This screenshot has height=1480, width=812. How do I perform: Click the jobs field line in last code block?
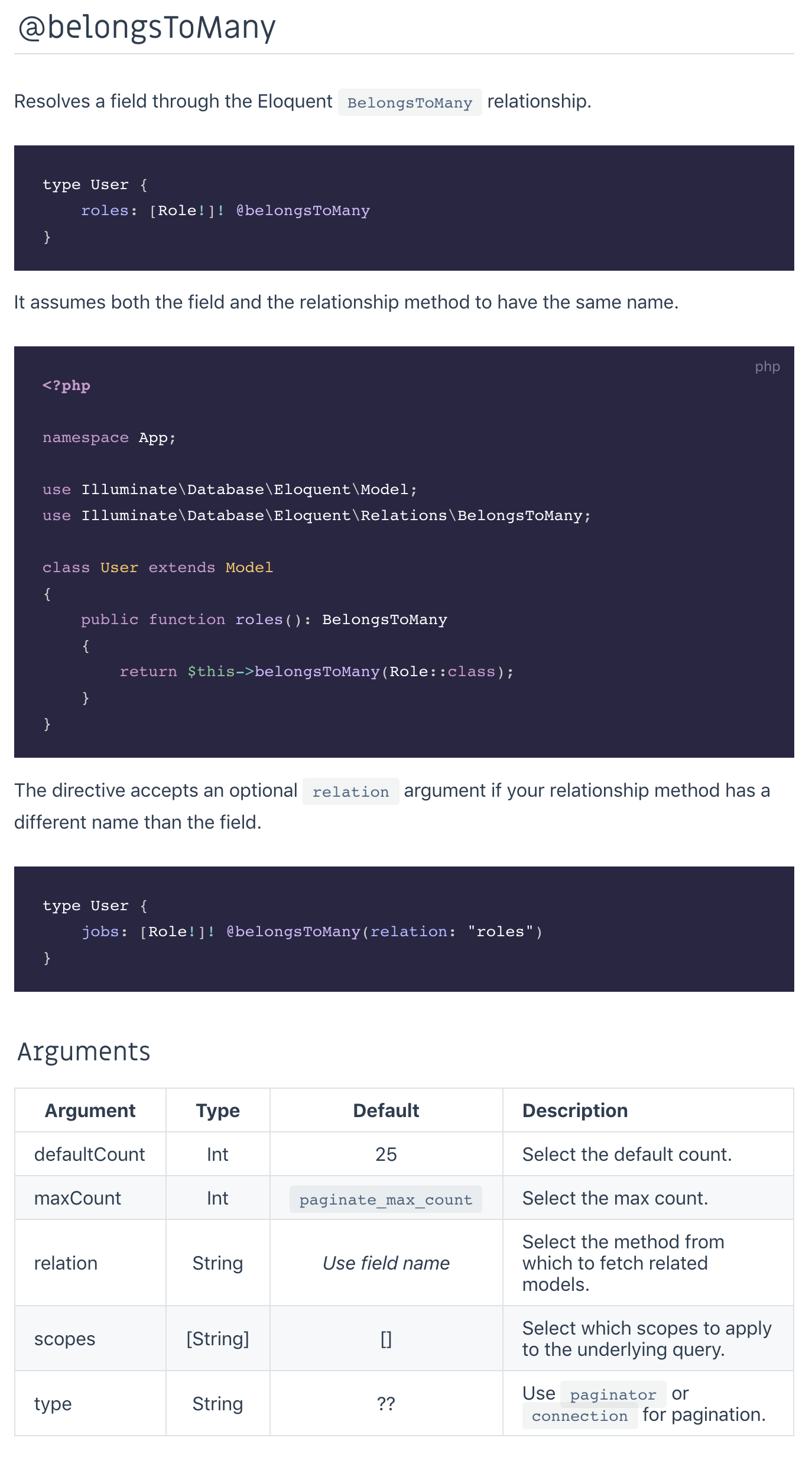click(311, 932)
